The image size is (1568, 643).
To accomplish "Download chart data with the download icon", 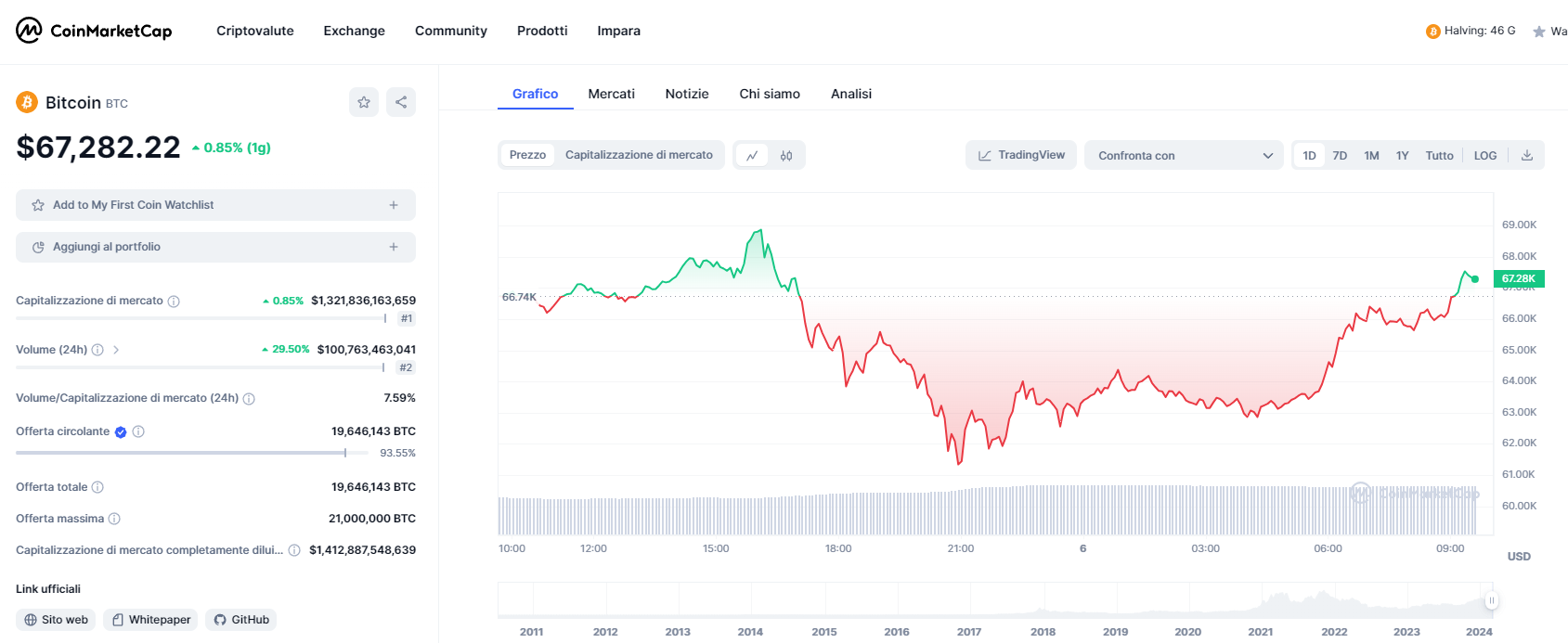I will click(x=1527, y=155).
